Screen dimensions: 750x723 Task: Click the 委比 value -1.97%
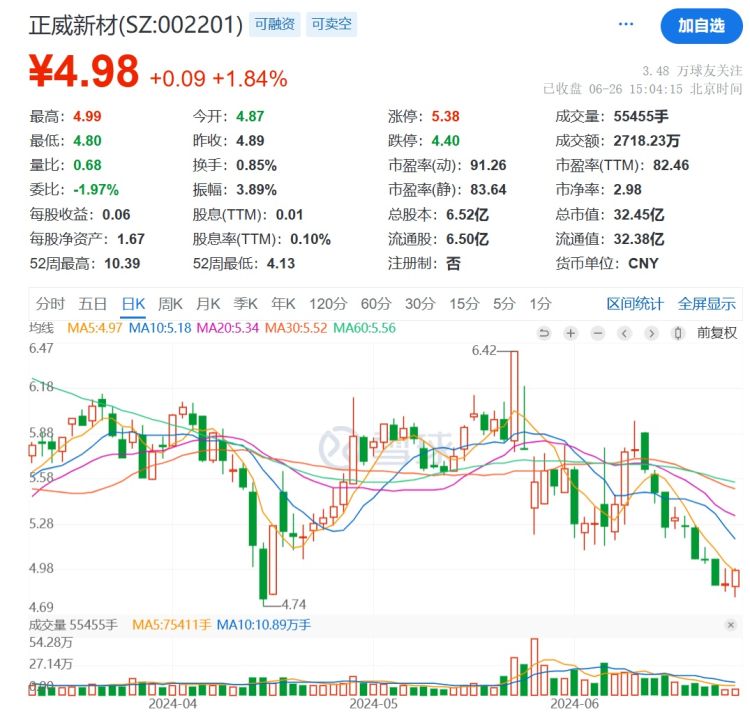pyautogui.click(x=96, y=190)
